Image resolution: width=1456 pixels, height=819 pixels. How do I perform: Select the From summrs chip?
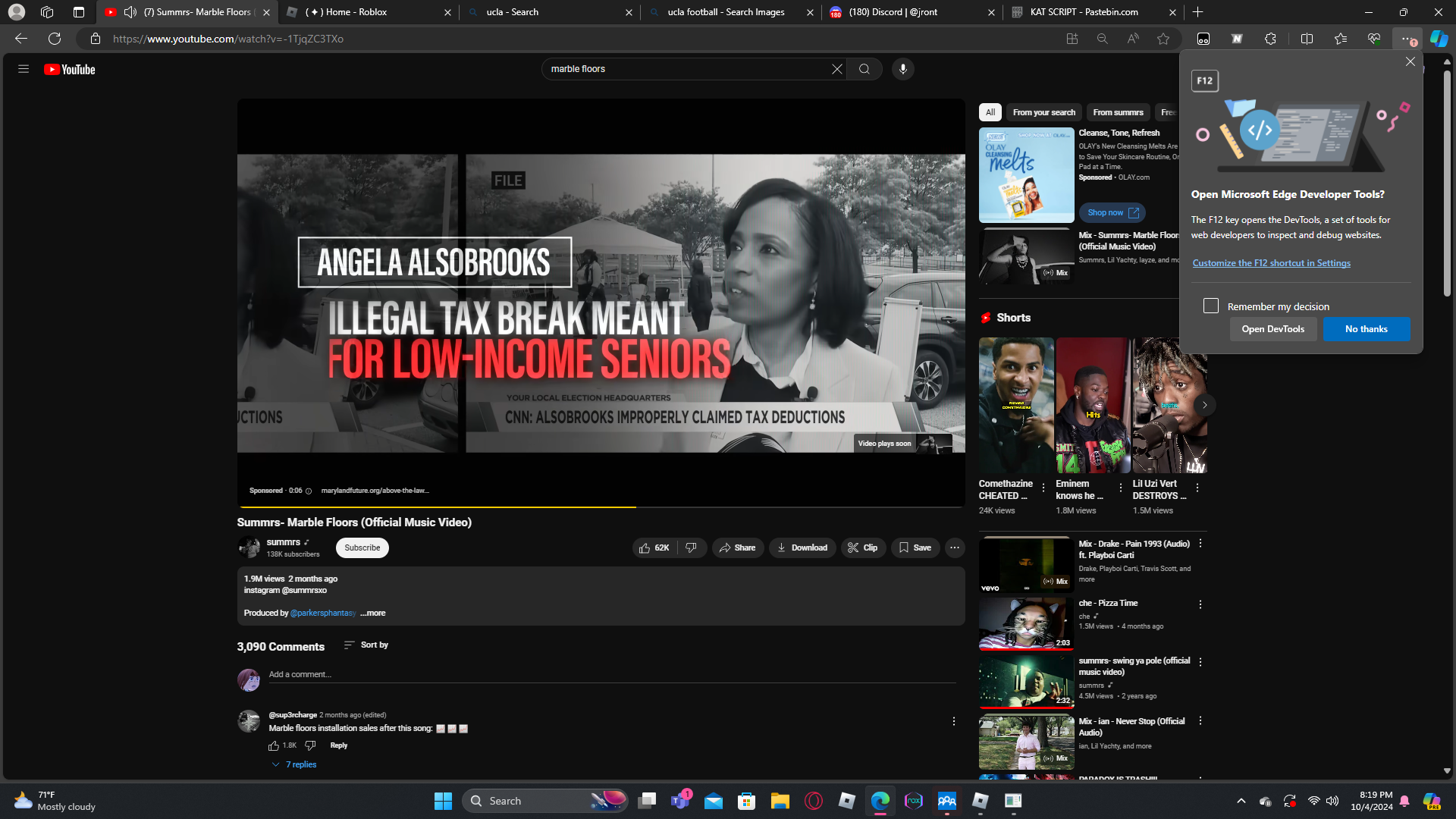[1119, 112]
